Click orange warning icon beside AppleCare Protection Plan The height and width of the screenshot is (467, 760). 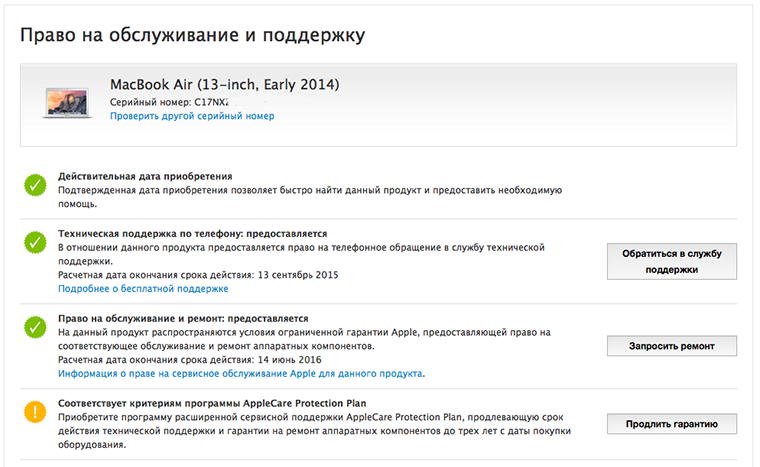click(35, 411)
